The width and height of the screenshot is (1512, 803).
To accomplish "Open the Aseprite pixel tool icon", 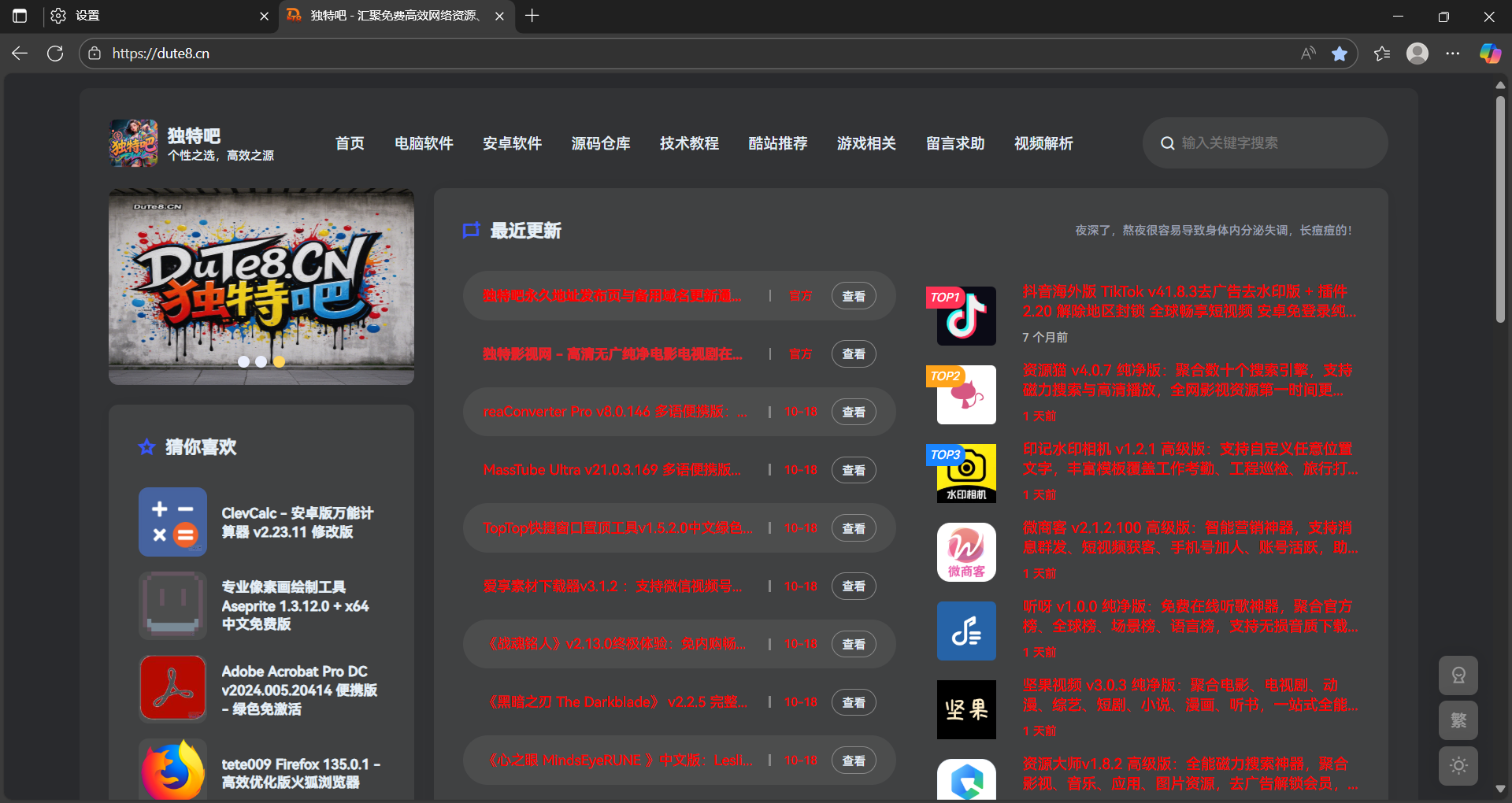I will point(172,605).
